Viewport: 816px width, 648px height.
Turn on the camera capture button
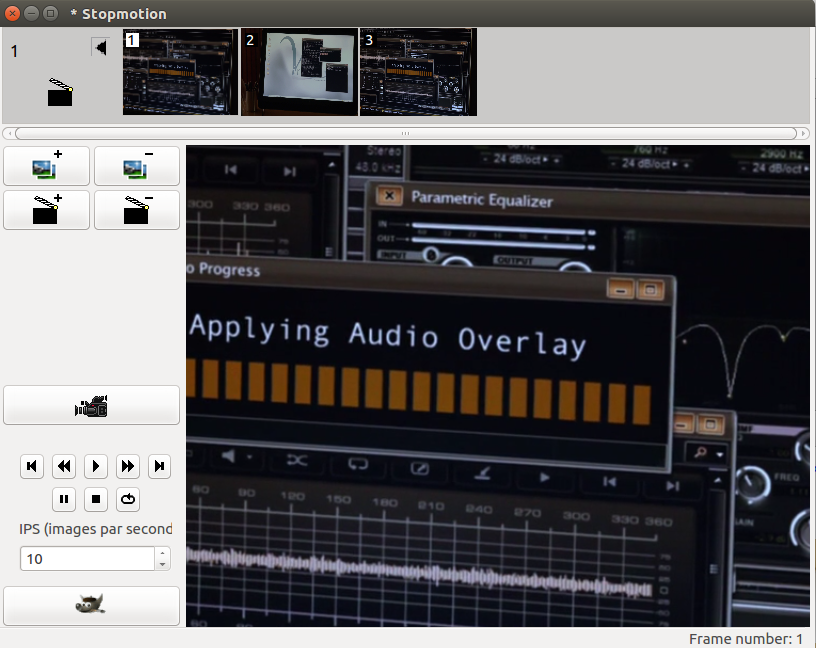pyautogui.click(x=92, y=405)
